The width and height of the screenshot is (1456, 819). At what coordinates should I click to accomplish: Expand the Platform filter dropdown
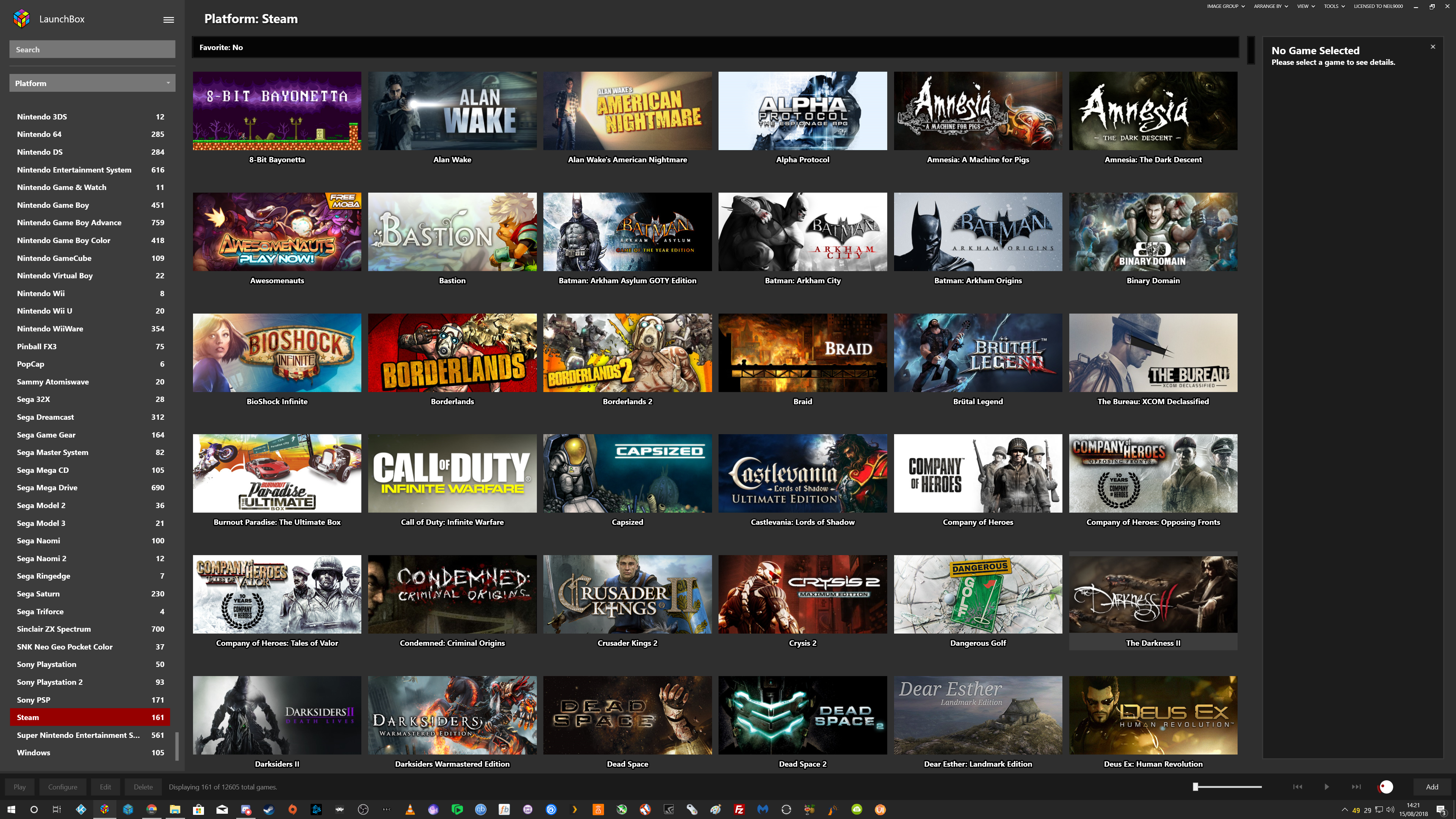pos(92,83)
